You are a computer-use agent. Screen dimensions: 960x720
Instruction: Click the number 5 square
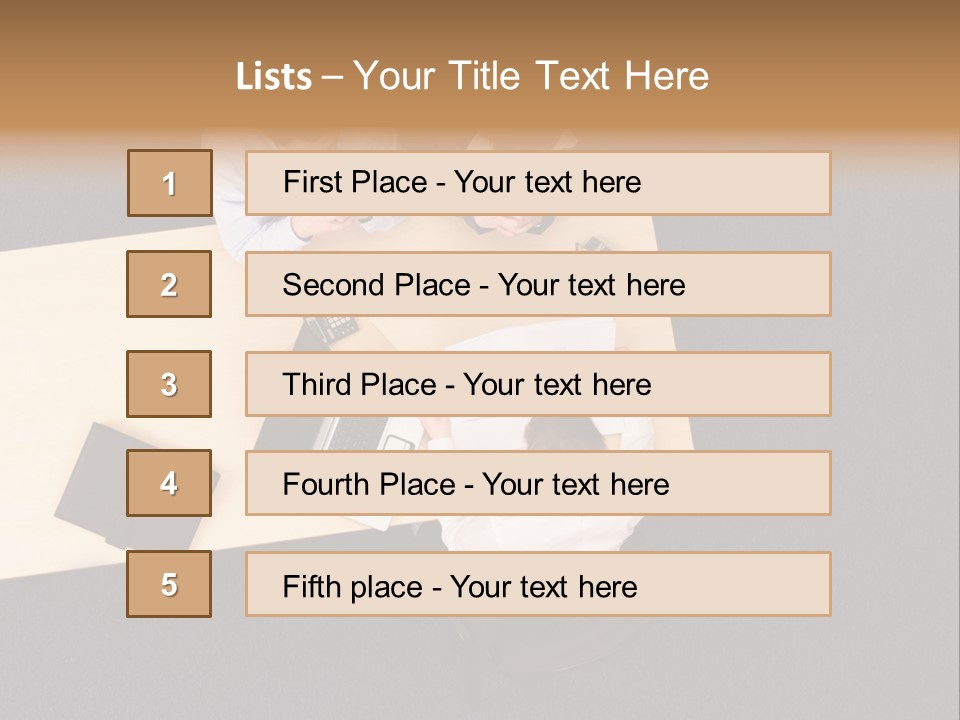coord(169,584)
